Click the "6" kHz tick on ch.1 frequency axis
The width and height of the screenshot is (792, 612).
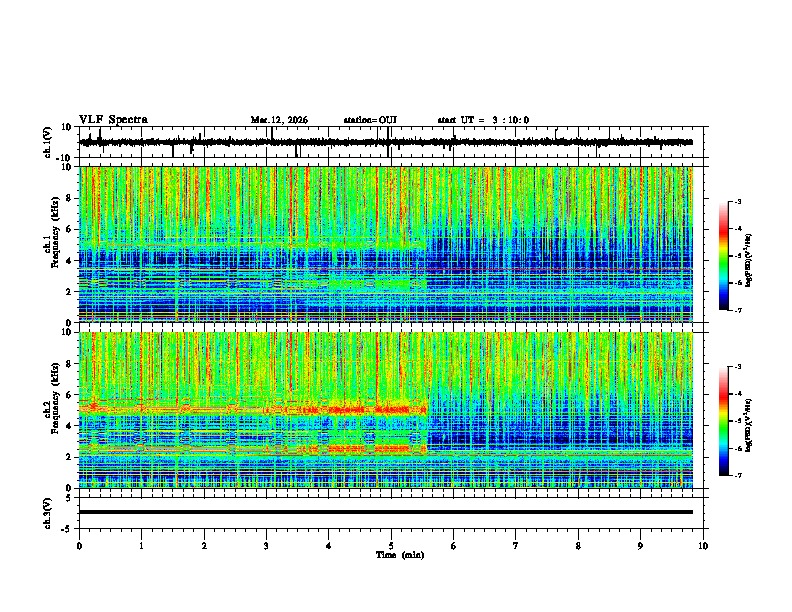click(70, 230)
